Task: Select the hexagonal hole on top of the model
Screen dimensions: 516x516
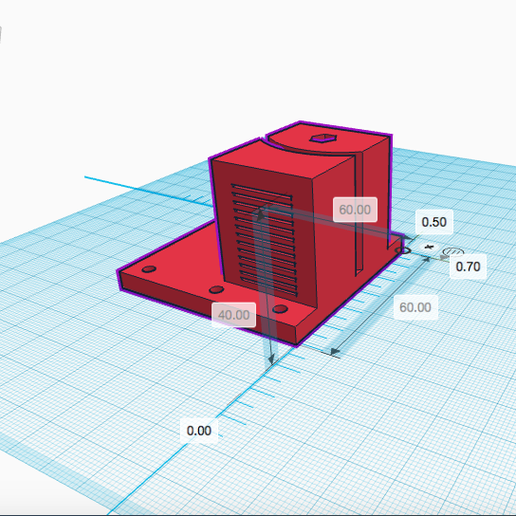Action: [x=323, y=138]
